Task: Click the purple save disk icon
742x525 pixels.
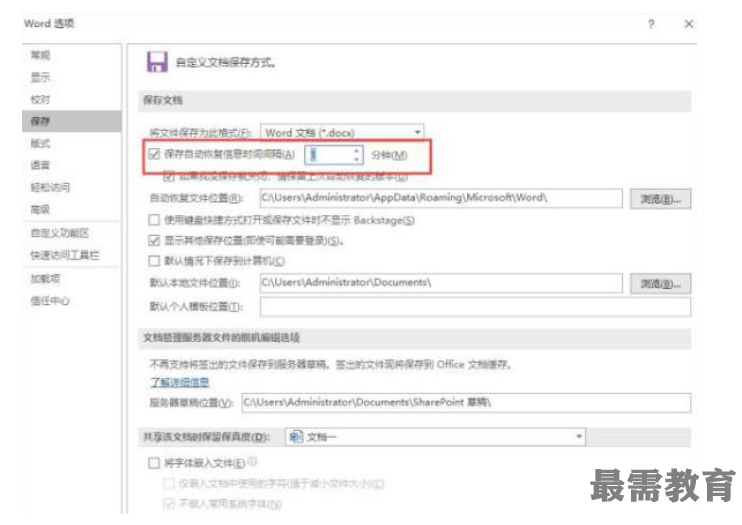Action: point(157,62)
